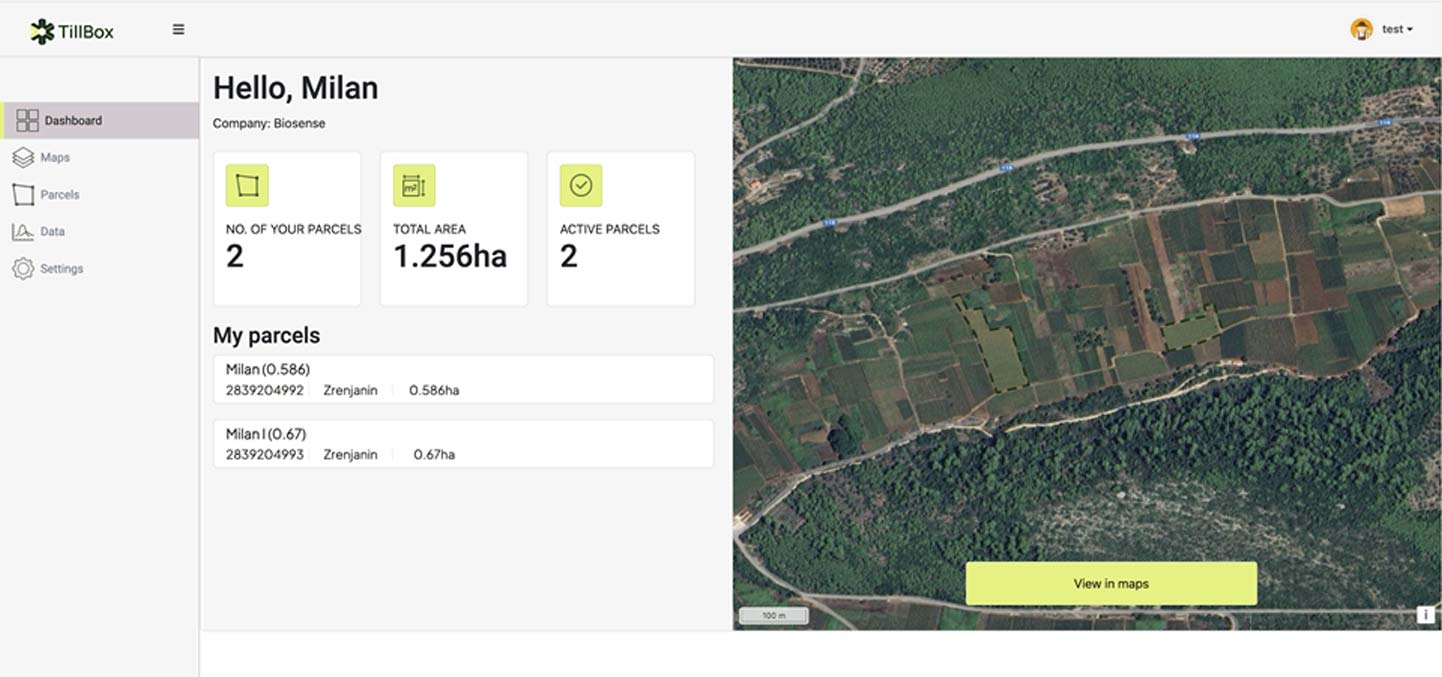Click the No. of your parcels card
The width and height of the screenshot is (1442, 677).
click(x=287, y=229)
